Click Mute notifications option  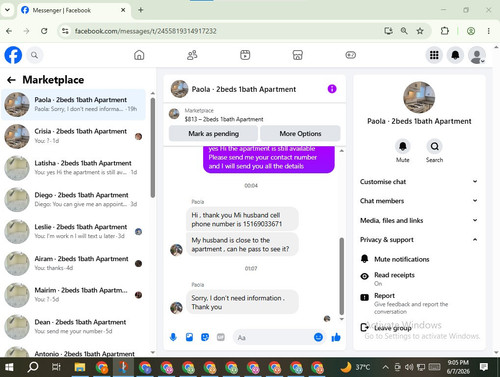(x=419, y=259)
